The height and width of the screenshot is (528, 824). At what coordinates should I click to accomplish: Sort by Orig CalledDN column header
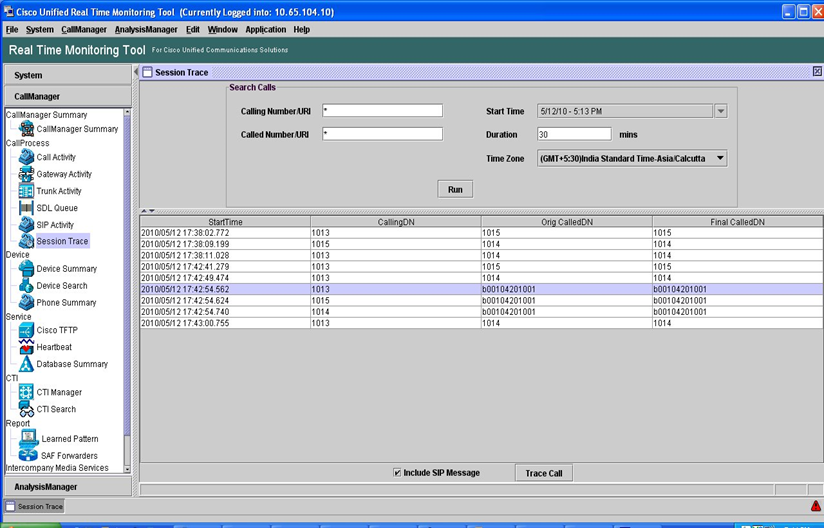567,222
